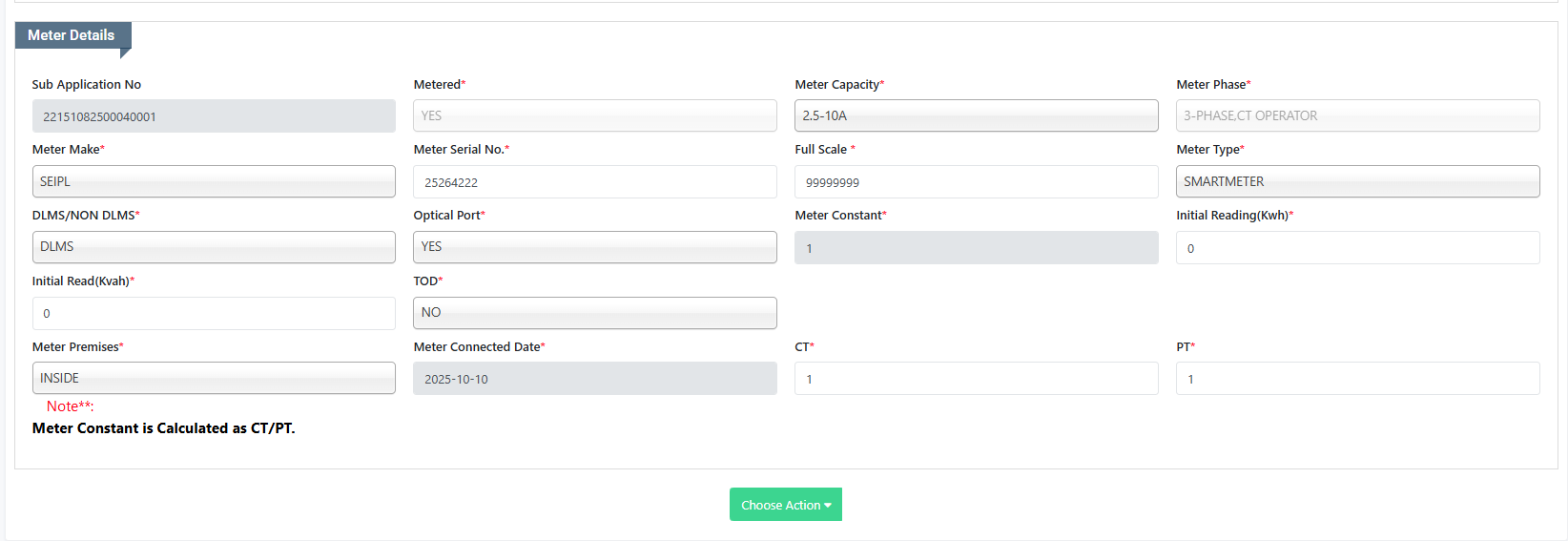Screen dimensions: 1568x541
Task: Click the Meter Serial No. field
Action: [594, 182]
